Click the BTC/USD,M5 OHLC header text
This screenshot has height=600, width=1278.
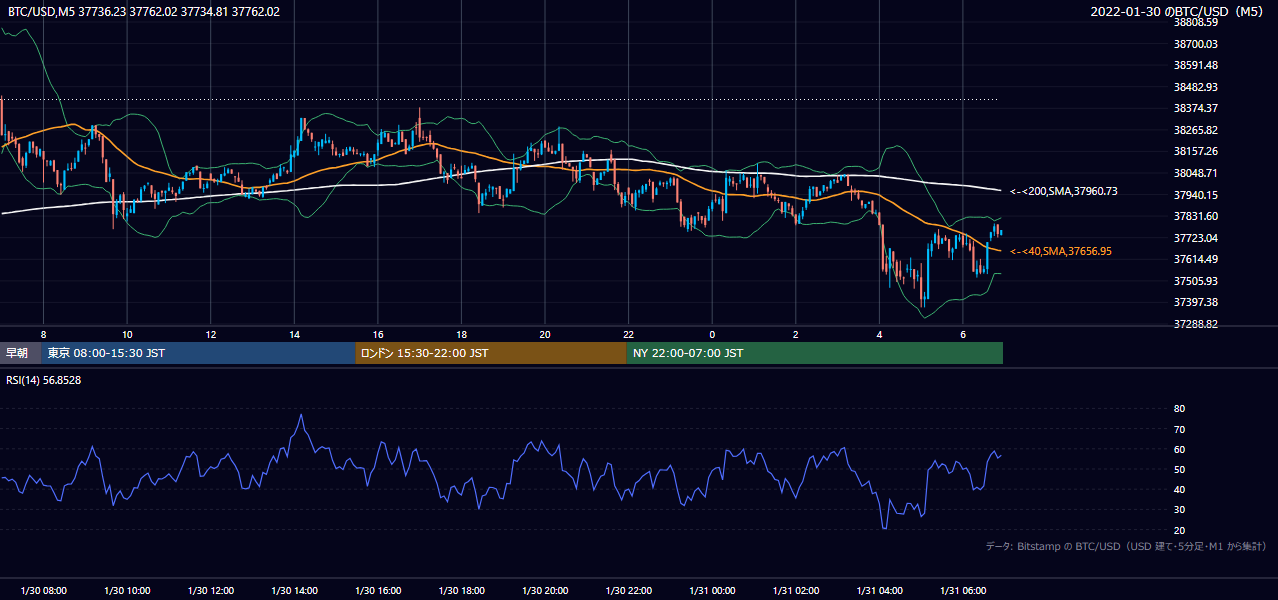(x=144, y=12)
